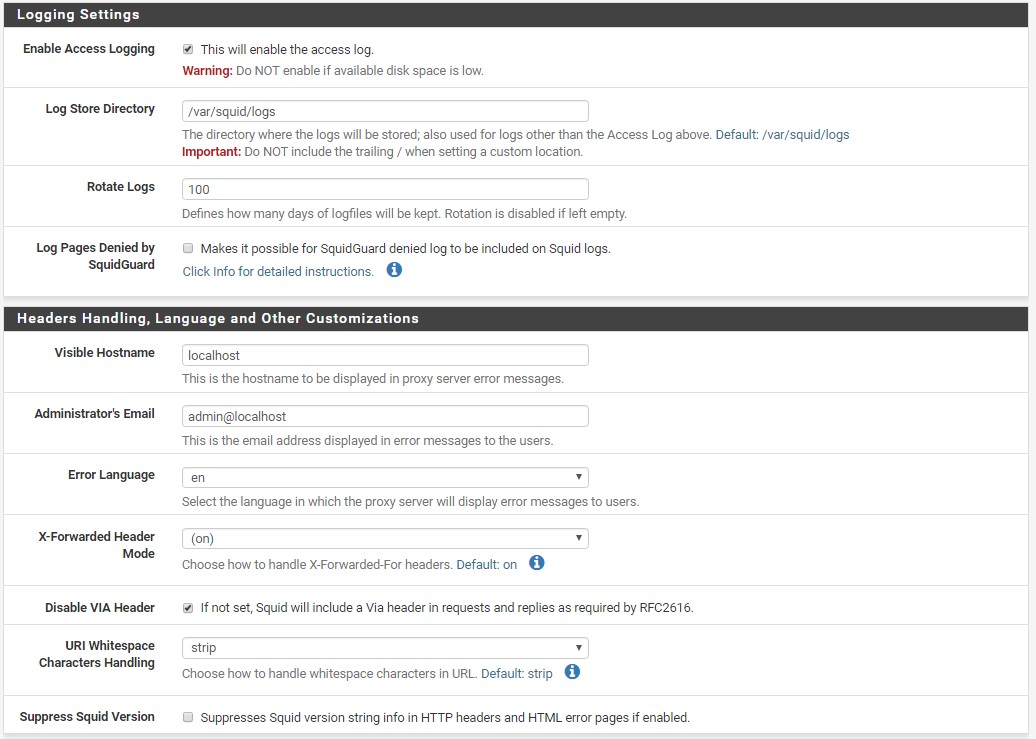Image resolution: width=1036 pixels, height=739 pixels.
Task: Open info icon for SquidGuard denied log
Action: point(394,270)
